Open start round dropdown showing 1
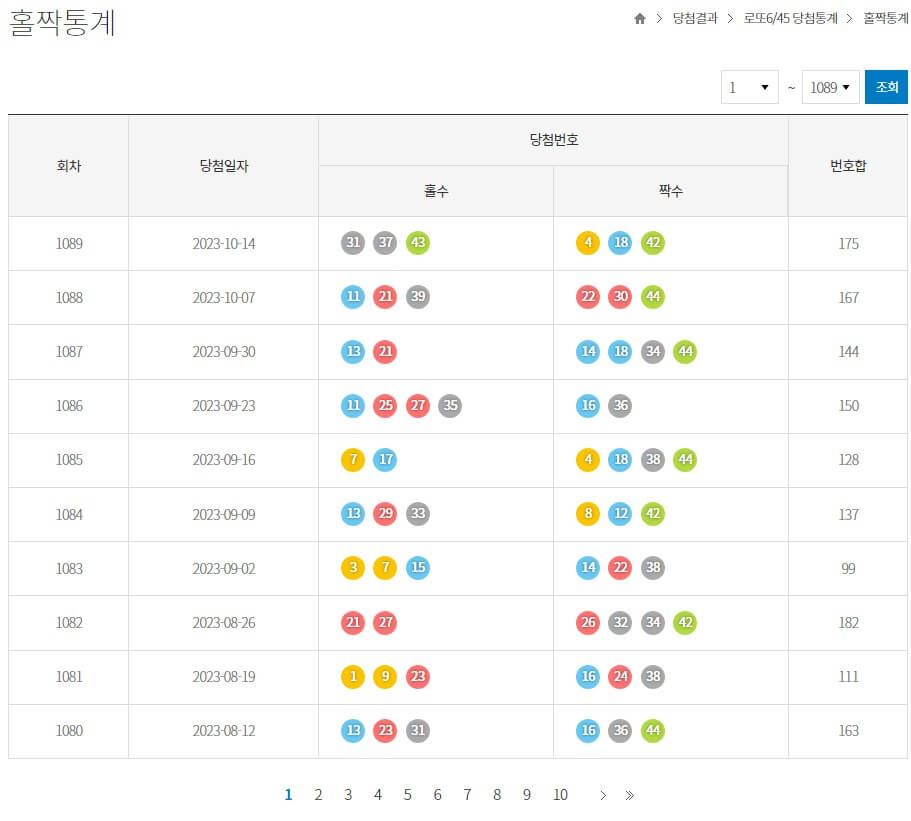 tap(749, 87)
